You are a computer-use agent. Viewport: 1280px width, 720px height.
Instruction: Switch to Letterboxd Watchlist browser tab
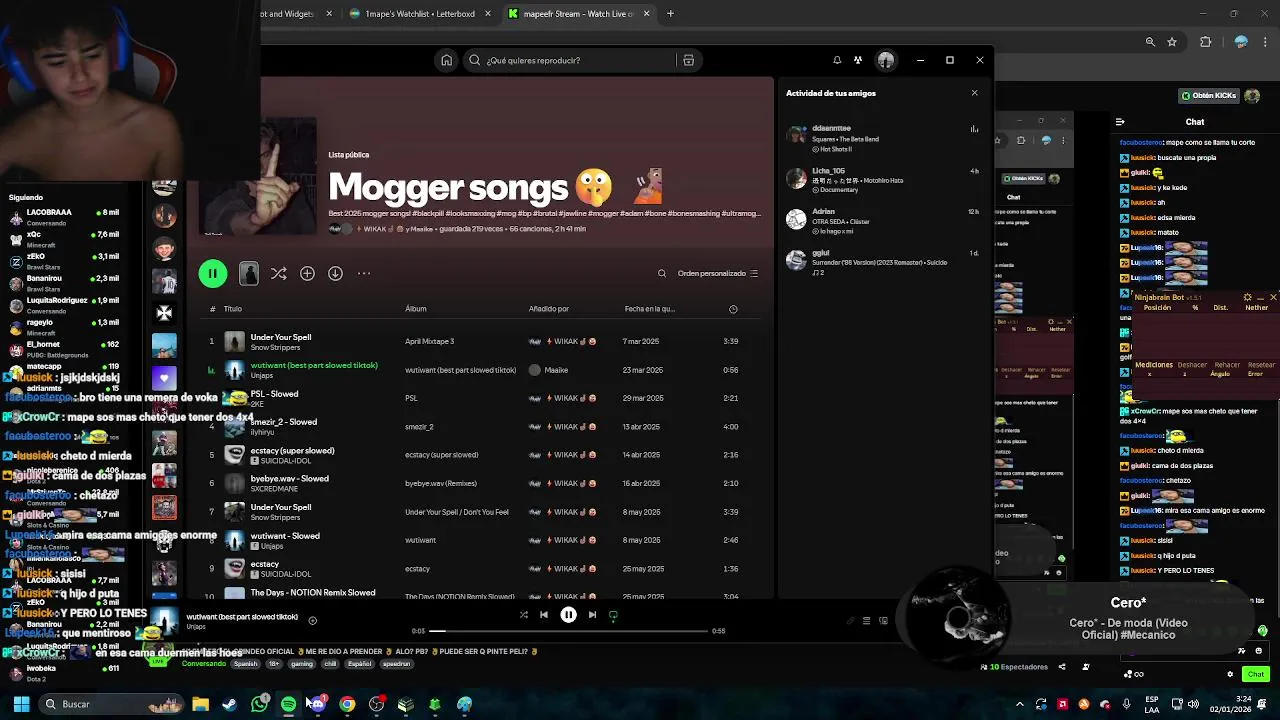click(x=419, y=14)
